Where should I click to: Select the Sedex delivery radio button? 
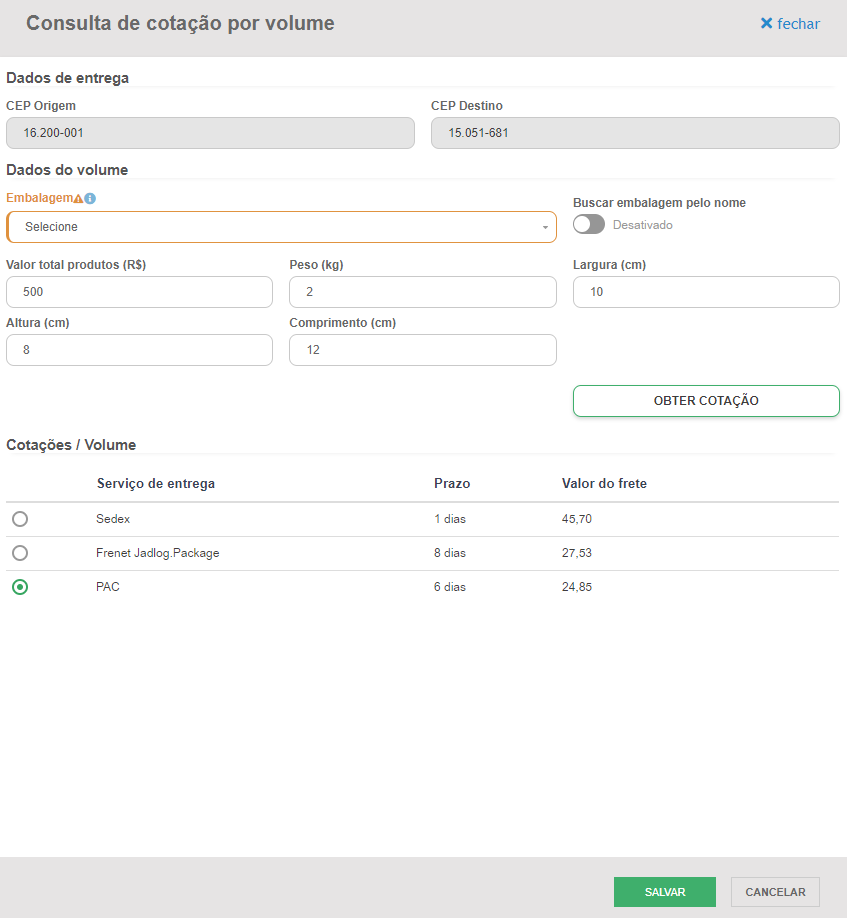[20, 519]
